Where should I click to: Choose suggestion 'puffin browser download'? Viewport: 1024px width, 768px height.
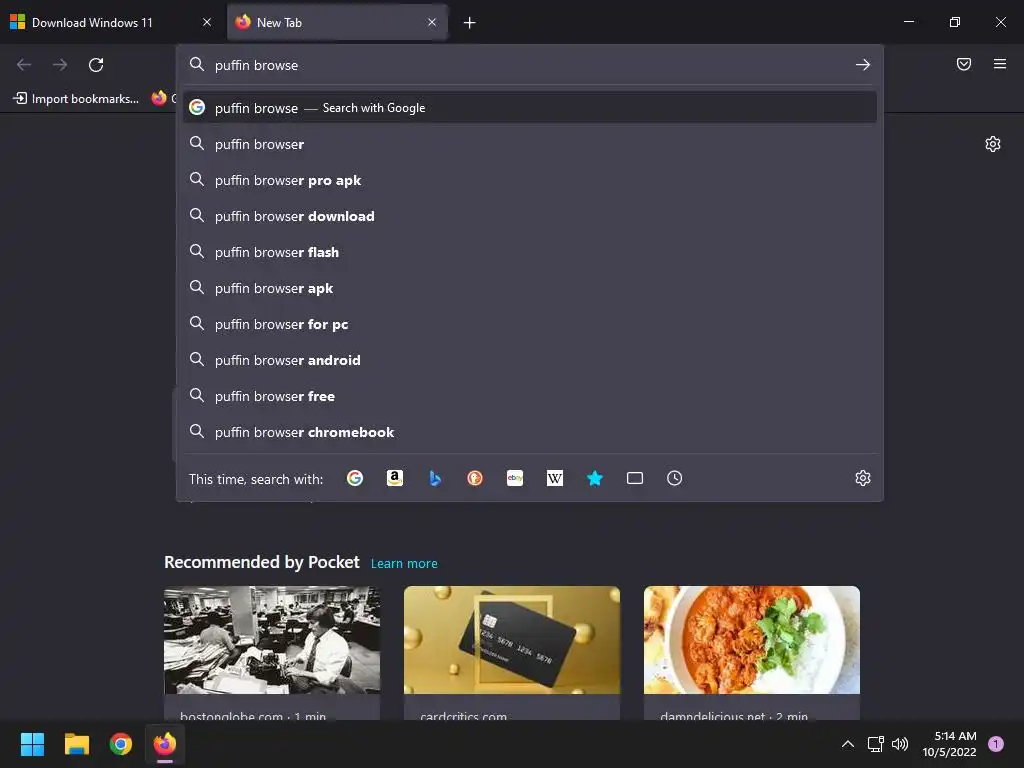tap(530, 216)
